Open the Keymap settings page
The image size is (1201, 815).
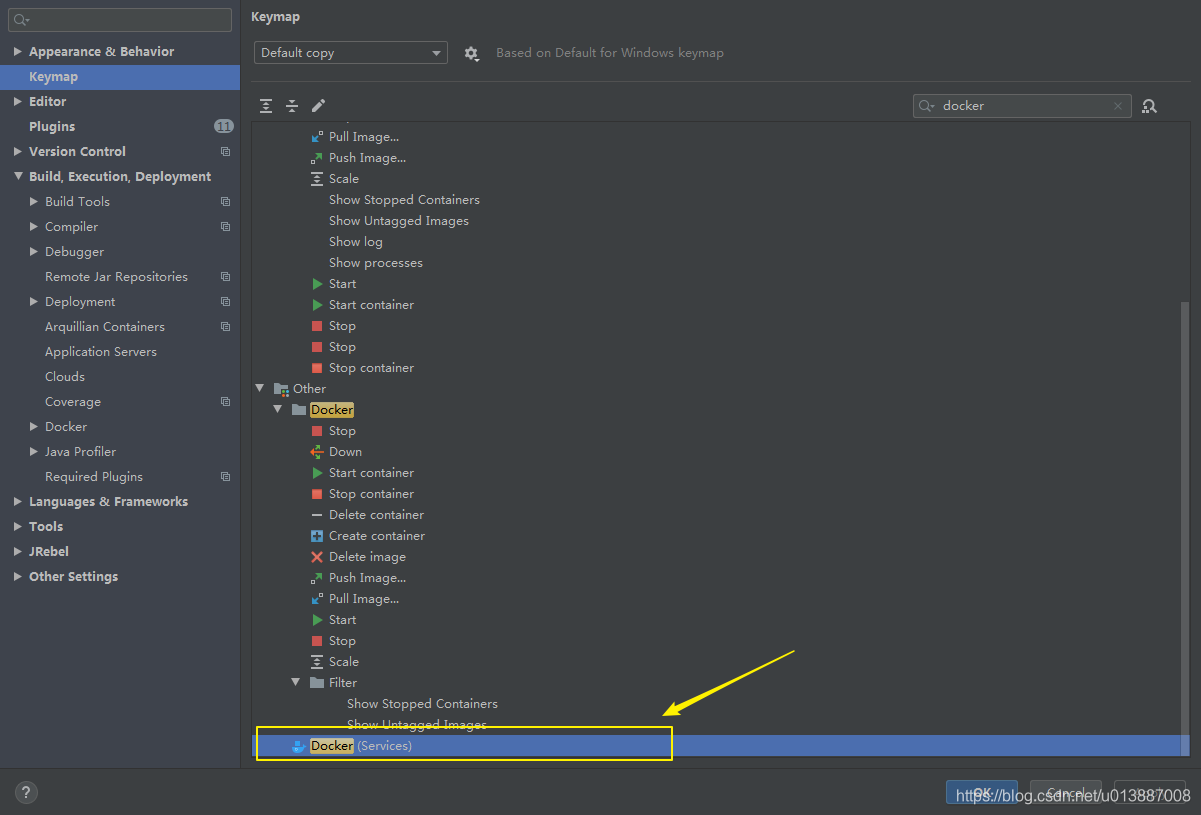click(120, 77)
